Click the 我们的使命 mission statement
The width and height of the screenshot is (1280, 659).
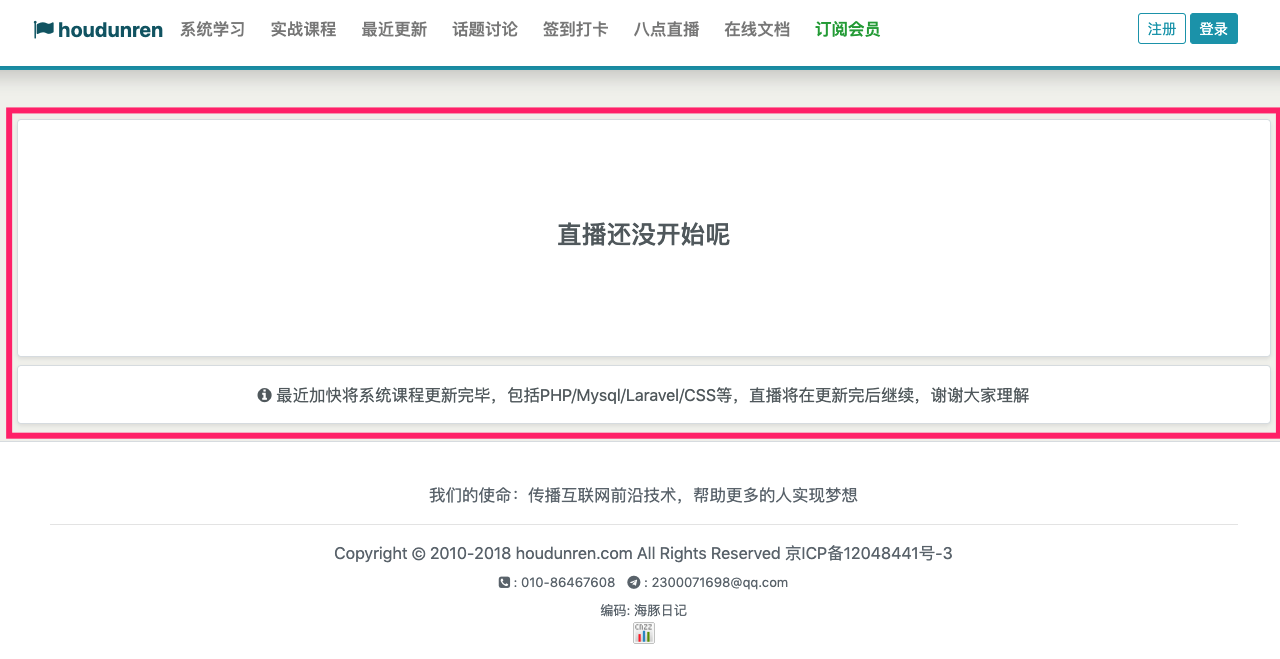(x=644, y=495)
